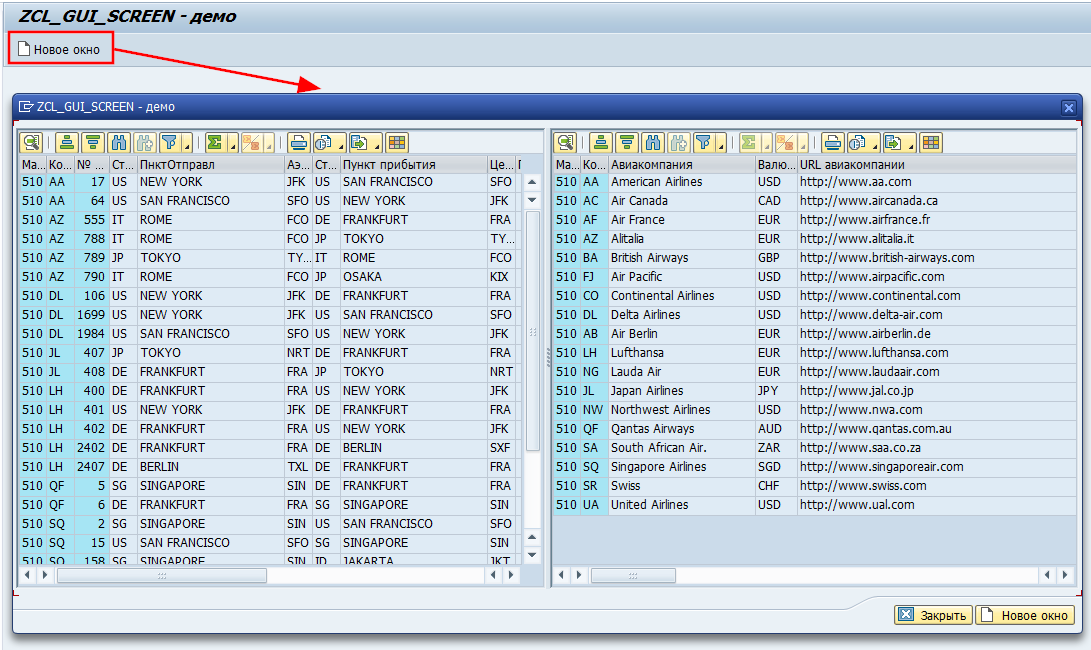Click Set Filter funnel in left grid
The height and width of the screenshot is (650, 1091).
point(169,143)
